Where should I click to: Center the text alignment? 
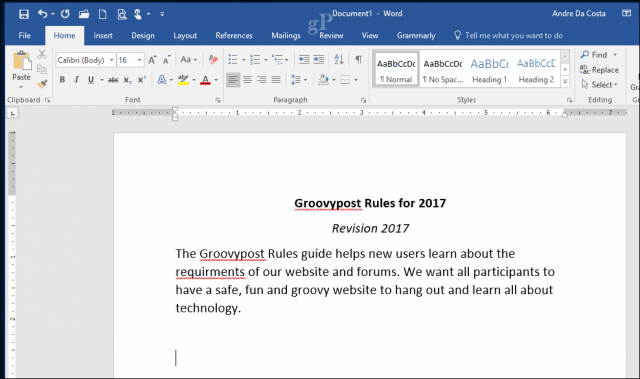pyautogui.click(x=247, y=80)
